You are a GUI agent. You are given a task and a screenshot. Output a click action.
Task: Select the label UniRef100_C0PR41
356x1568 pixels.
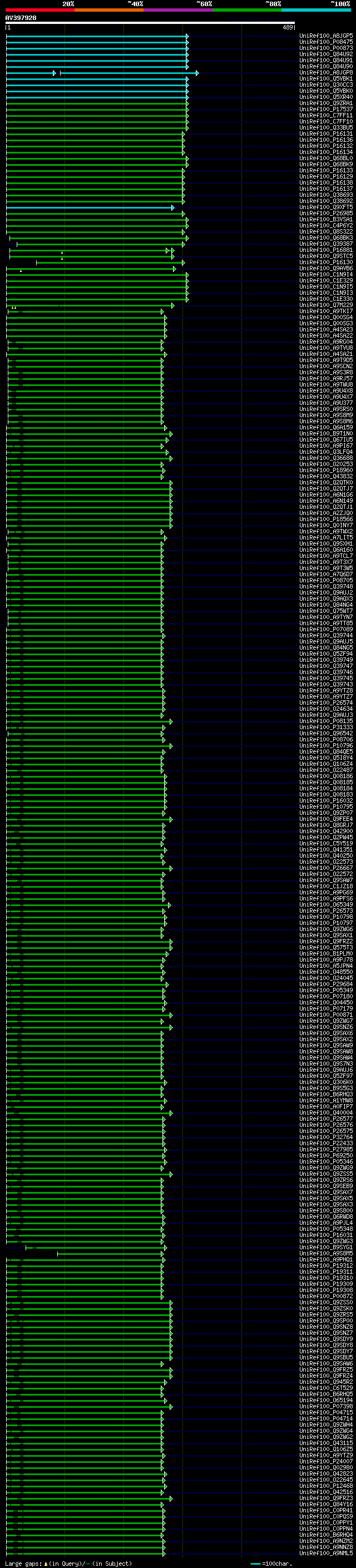[x=326, y=1510]
